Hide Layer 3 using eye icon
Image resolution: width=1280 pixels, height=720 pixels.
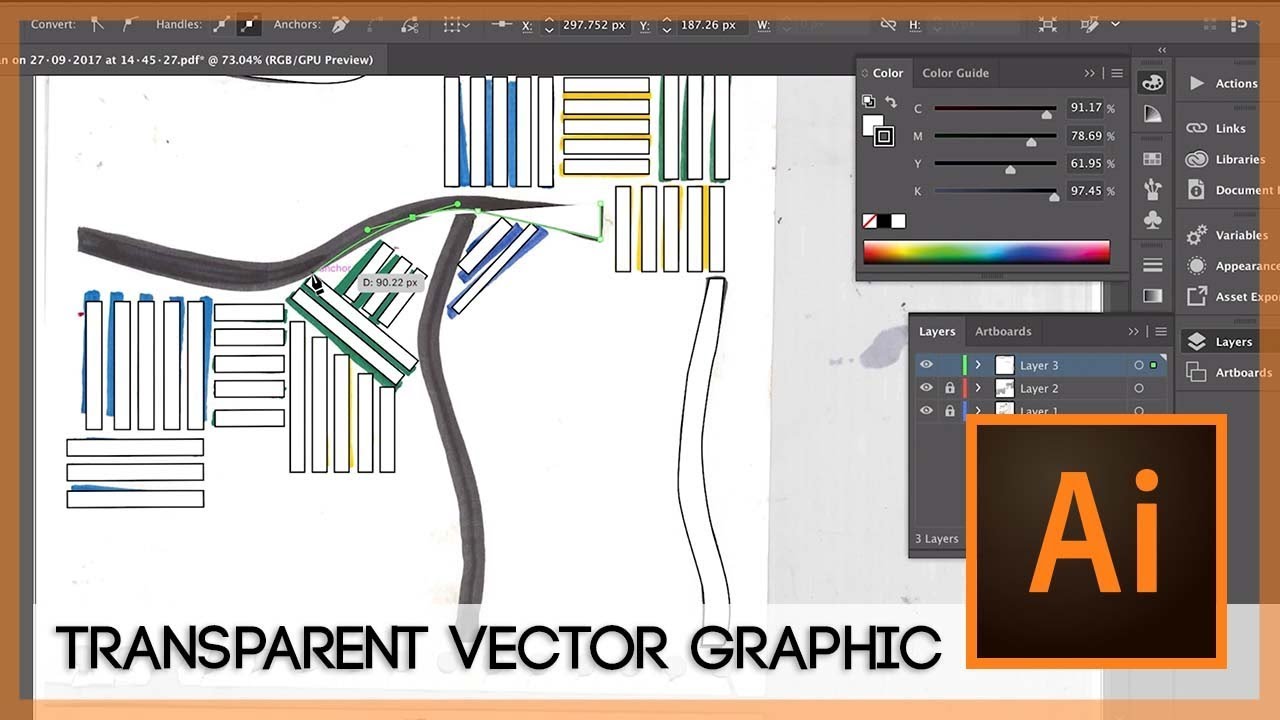pos(926,365)
